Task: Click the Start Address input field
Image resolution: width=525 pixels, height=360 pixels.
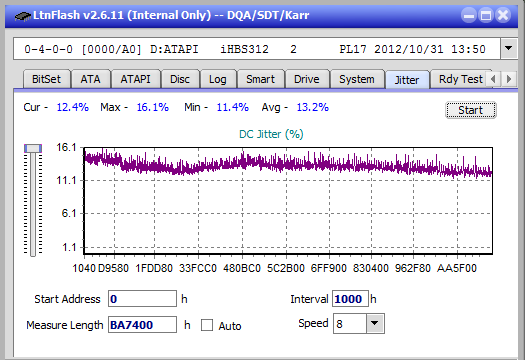Action: 142,299
